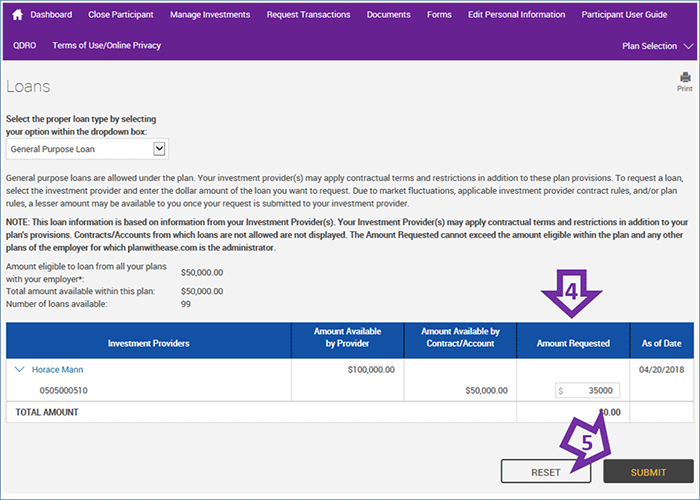The image size is (700, 500).
Task: Go to Manage Investments
Action: click(x=210, y=15)
